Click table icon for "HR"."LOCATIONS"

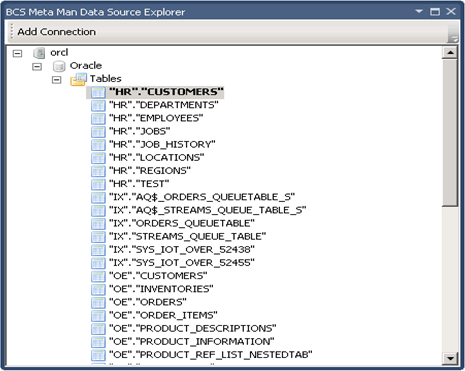tap(98, 158)
